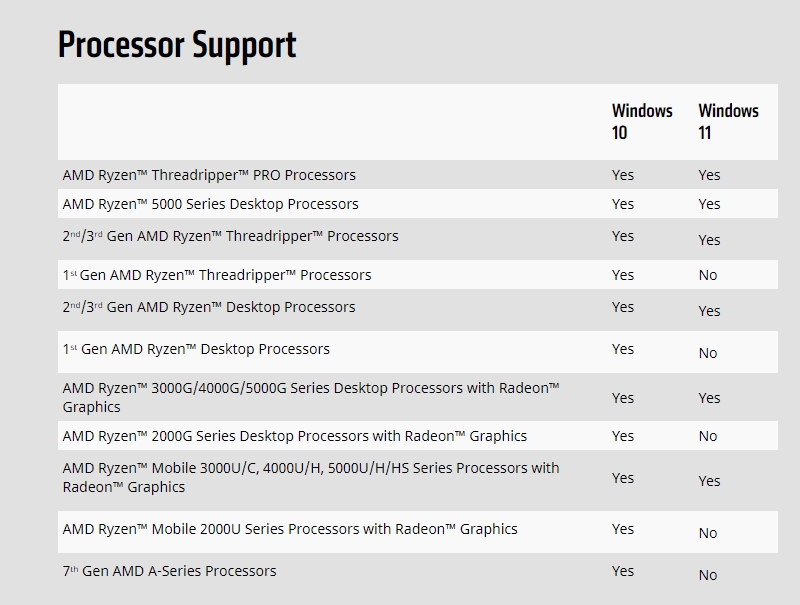Screen dimensions: 800x605
Task: Select the Windows 10 column header
Action: click(642, 121)
